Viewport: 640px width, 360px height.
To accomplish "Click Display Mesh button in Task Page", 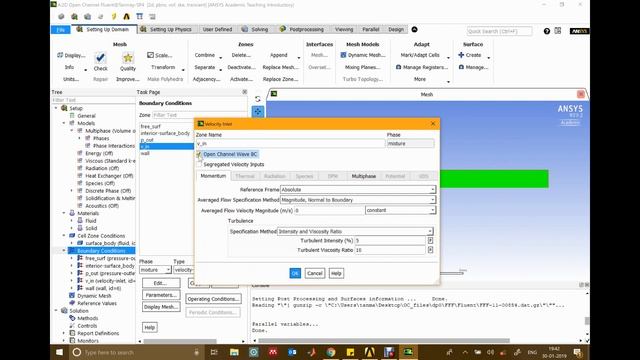I will coord(161,307).
